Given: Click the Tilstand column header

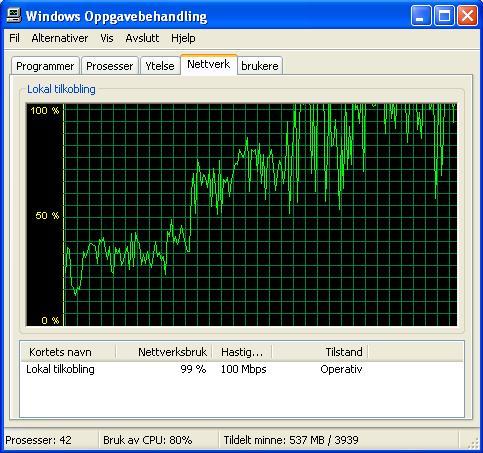Looking at the screenshot, I should pyautogui.click(x=320, y=352).
